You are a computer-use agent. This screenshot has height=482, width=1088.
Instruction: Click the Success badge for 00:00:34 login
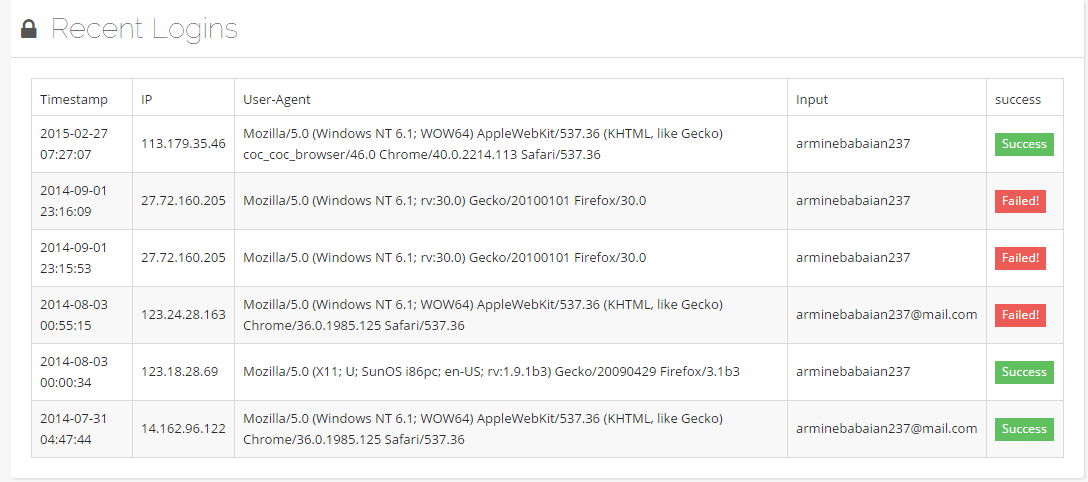point(1024,372)
